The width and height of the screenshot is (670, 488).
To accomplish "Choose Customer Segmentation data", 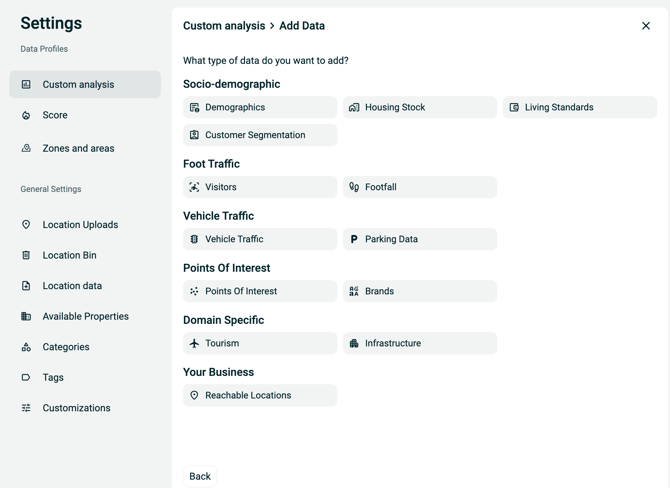I will [x=260, y=135].
